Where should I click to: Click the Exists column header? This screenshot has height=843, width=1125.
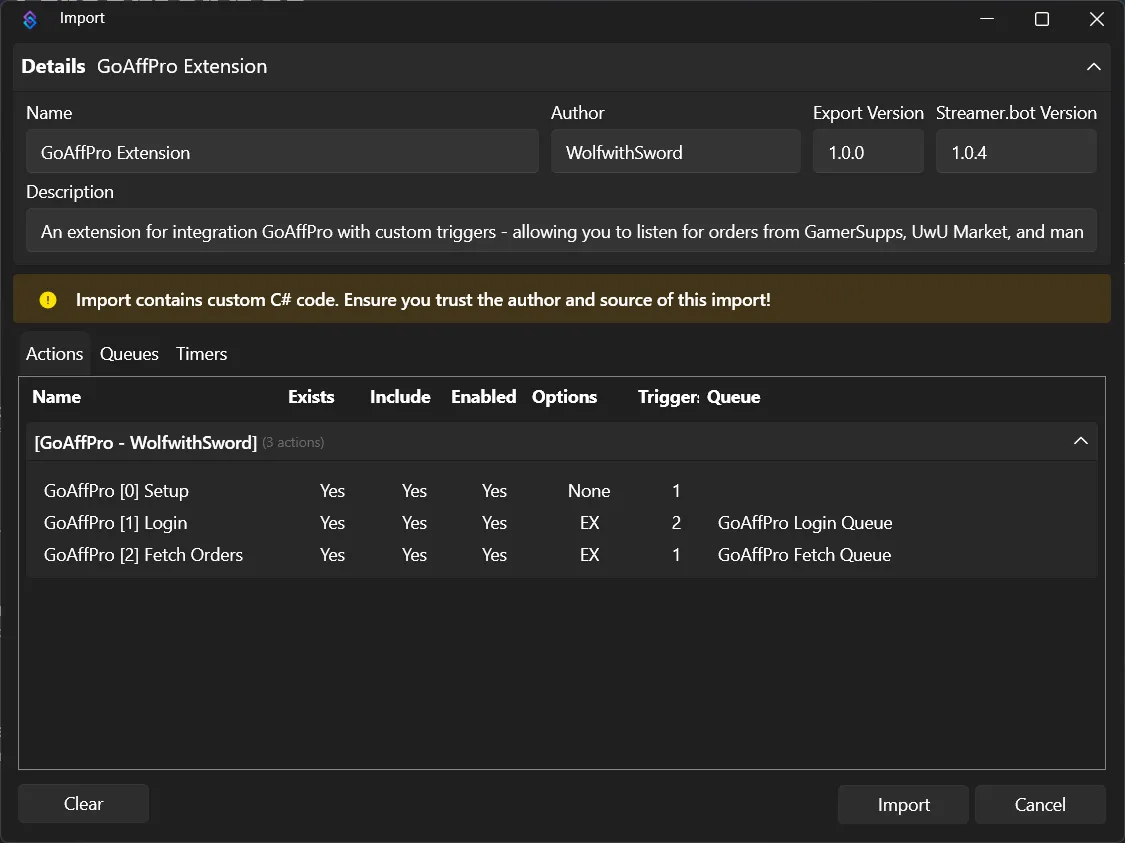[311, 397]
